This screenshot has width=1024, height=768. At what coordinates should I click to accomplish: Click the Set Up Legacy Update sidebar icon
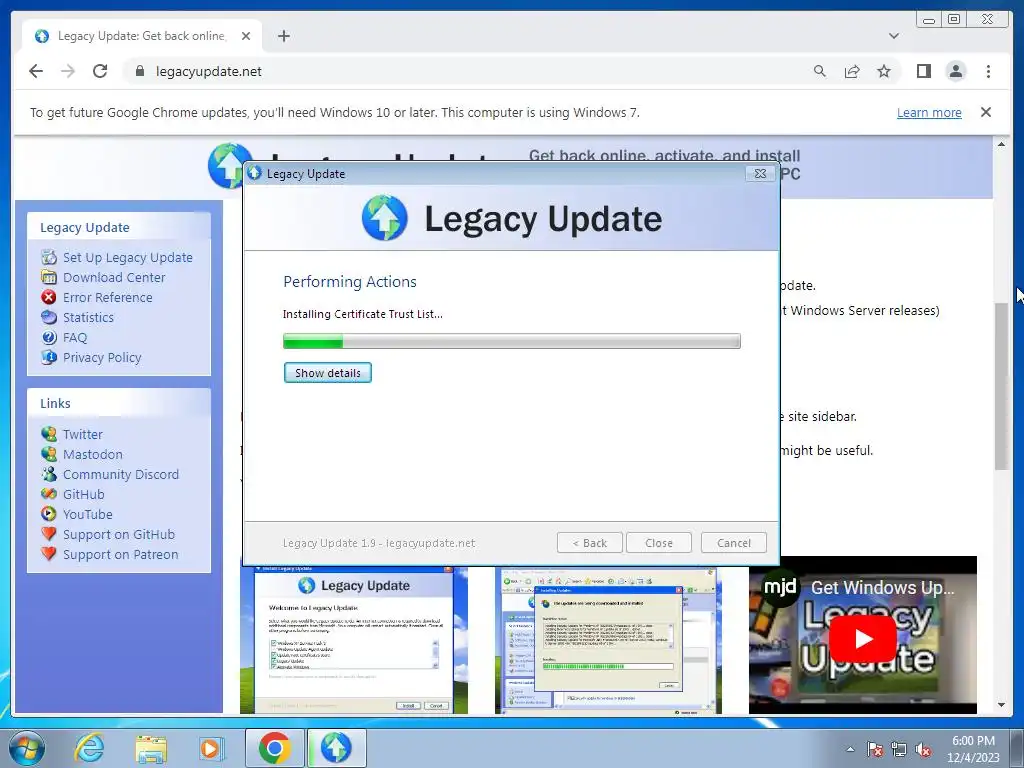coord(49,257)
